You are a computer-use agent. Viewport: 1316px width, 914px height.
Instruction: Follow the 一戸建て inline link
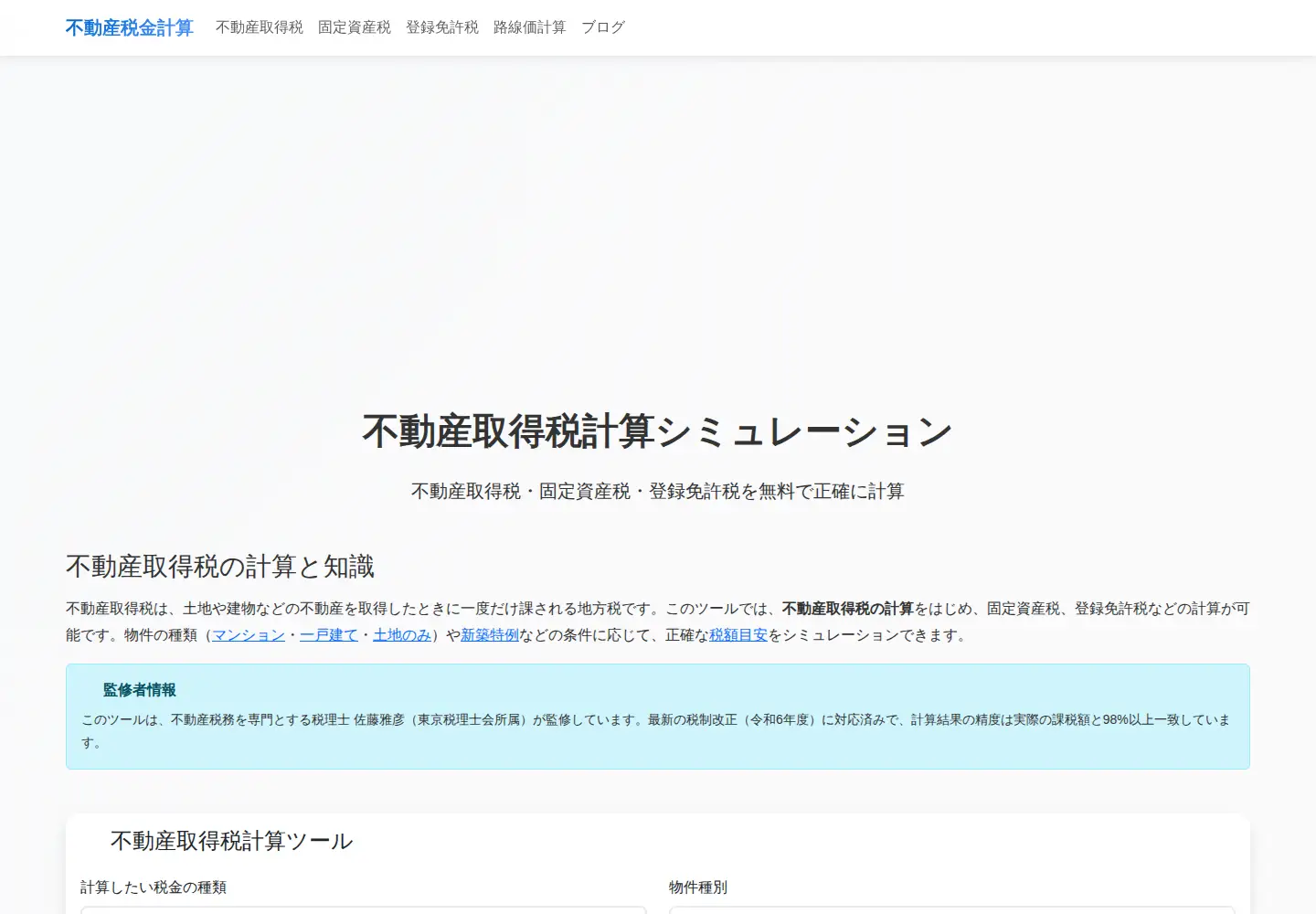click(x=329, y=635)
